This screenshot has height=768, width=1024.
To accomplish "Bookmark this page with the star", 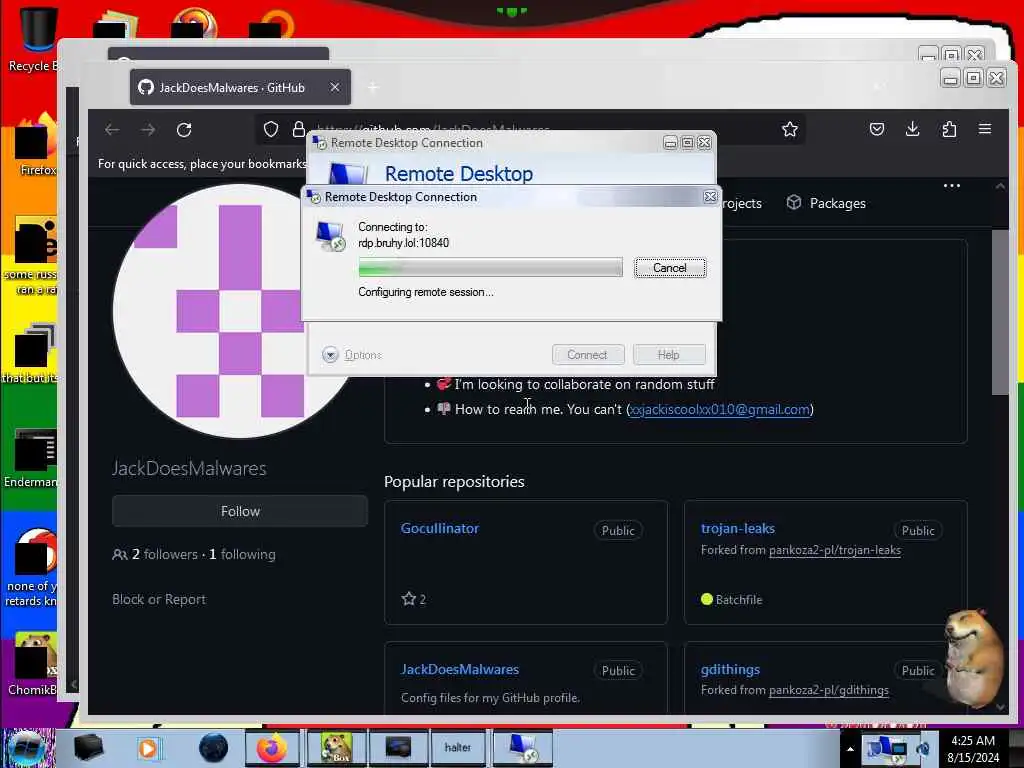I will 790,129.
